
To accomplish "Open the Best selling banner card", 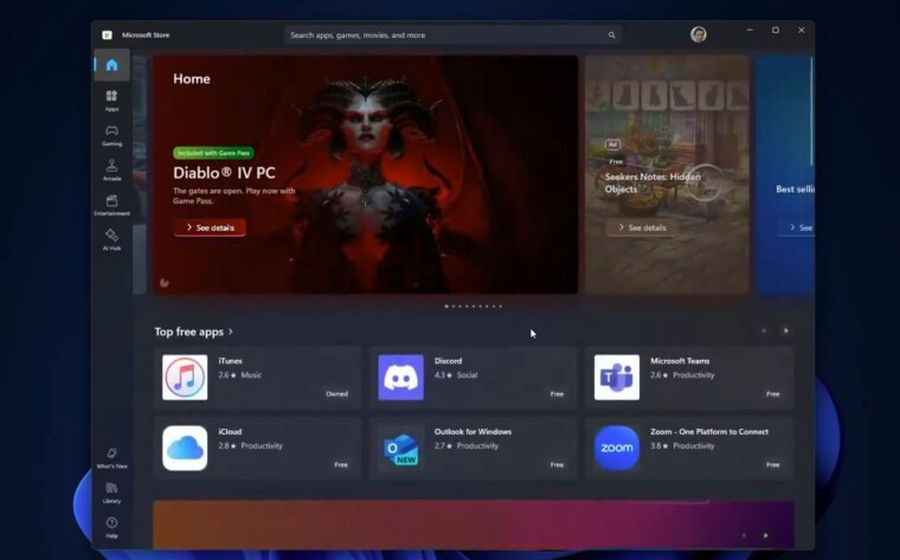I will coord(785,174).
